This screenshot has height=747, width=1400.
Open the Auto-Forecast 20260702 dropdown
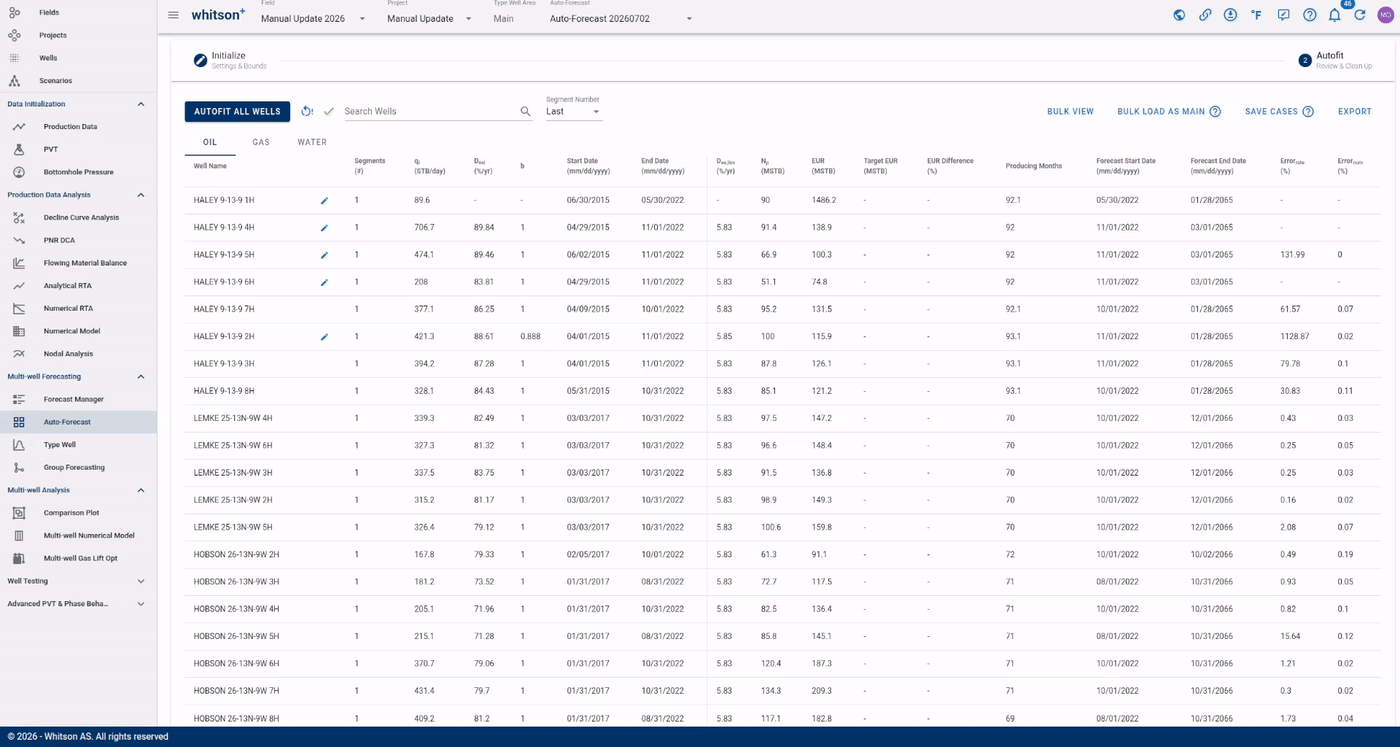click(x=621, y=18)
